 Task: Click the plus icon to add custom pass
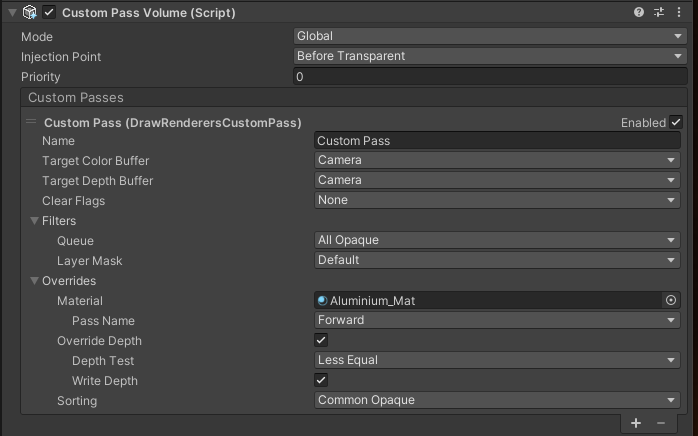point(636,423)
